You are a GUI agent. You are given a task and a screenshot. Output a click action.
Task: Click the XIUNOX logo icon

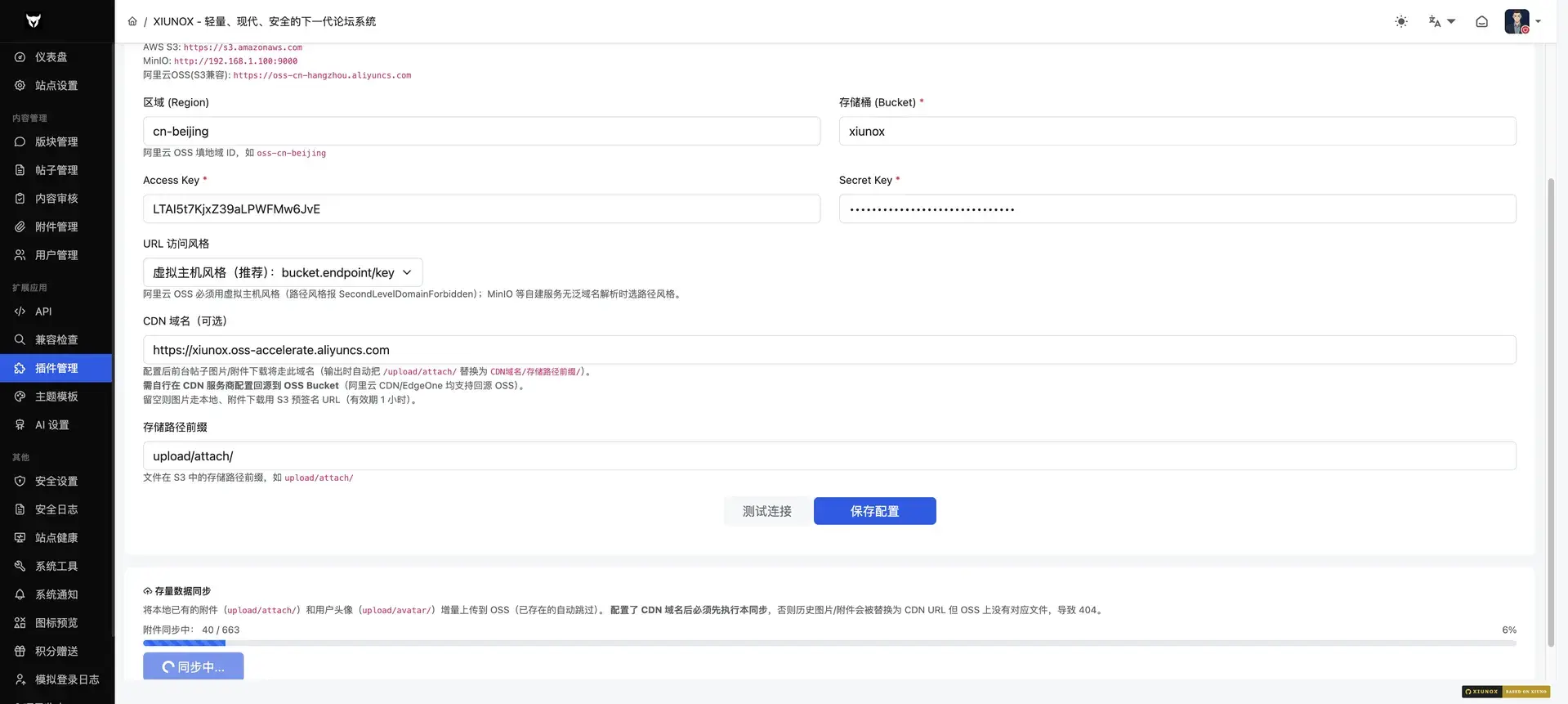pyautogui.click(x=34, y=20)
